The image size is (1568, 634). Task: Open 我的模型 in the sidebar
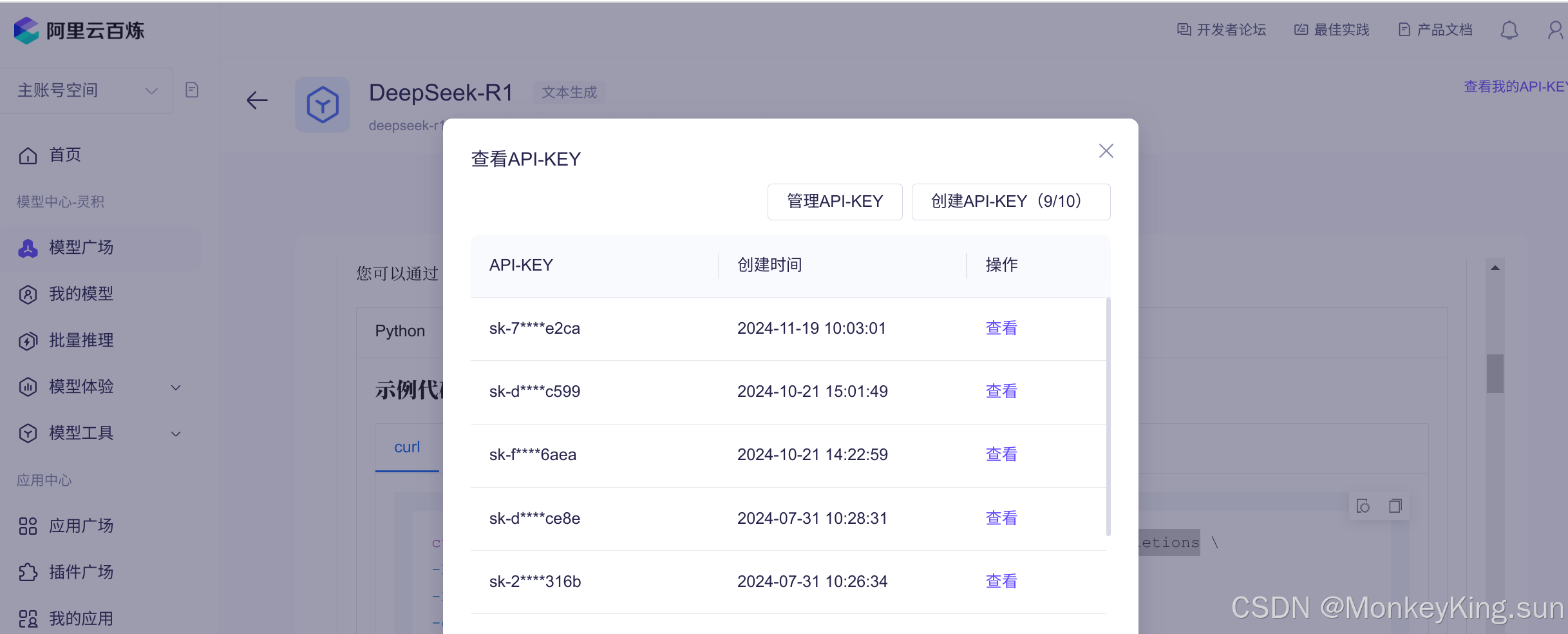[x=81, y=294]
